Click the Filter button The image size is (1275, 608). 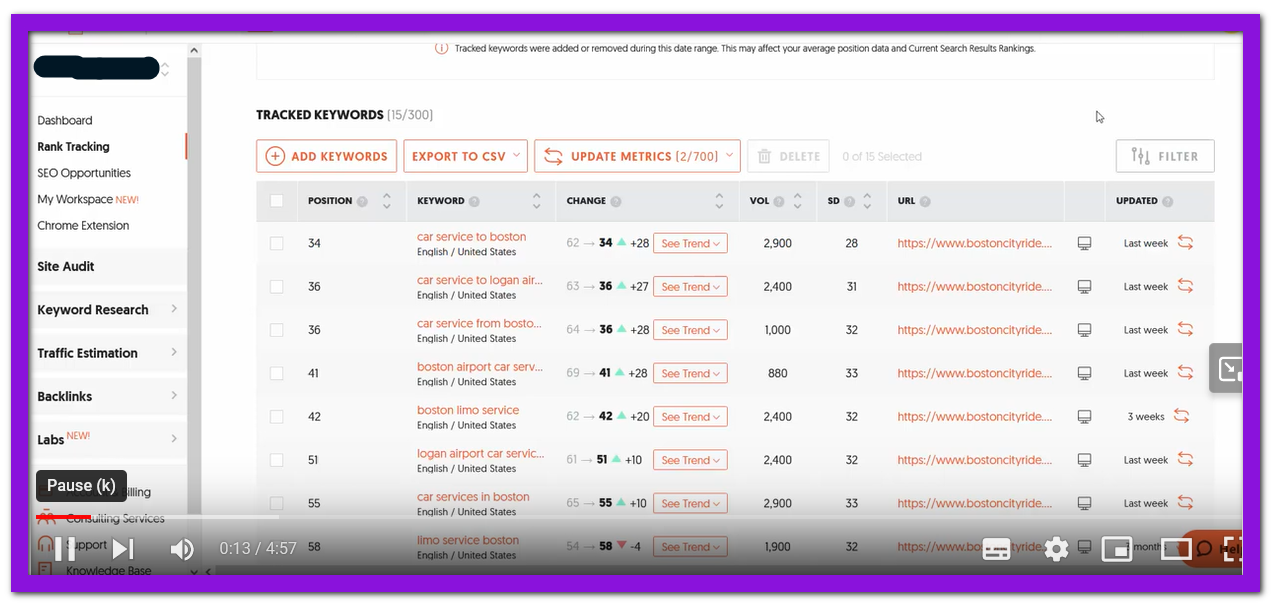pyautogui.click(x=1165, y=156)
